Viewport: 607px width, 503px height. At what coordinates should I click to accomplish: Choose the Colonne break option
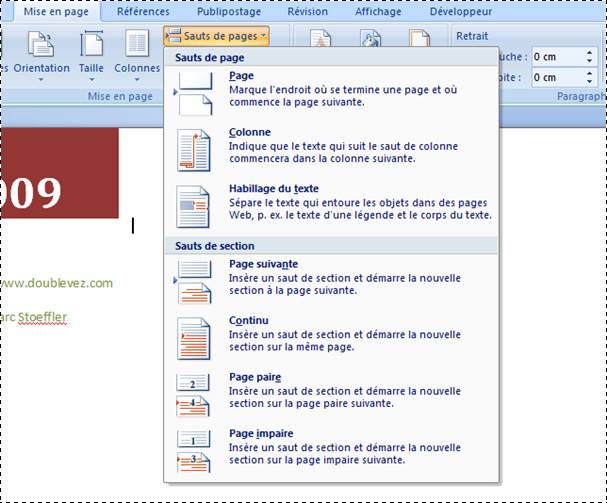tap(331, 150)
